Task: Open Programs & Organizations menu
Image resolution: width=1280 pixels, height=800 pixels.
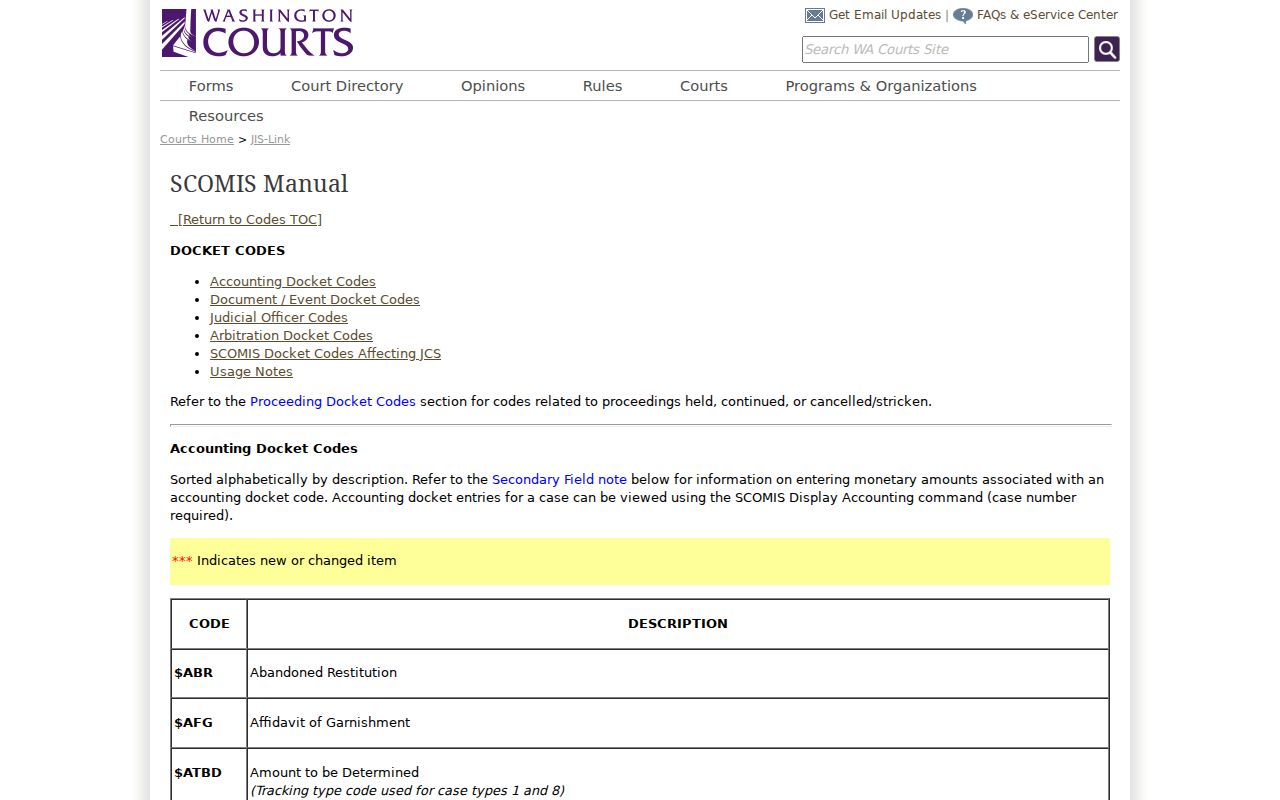Action: pos(881,86)
